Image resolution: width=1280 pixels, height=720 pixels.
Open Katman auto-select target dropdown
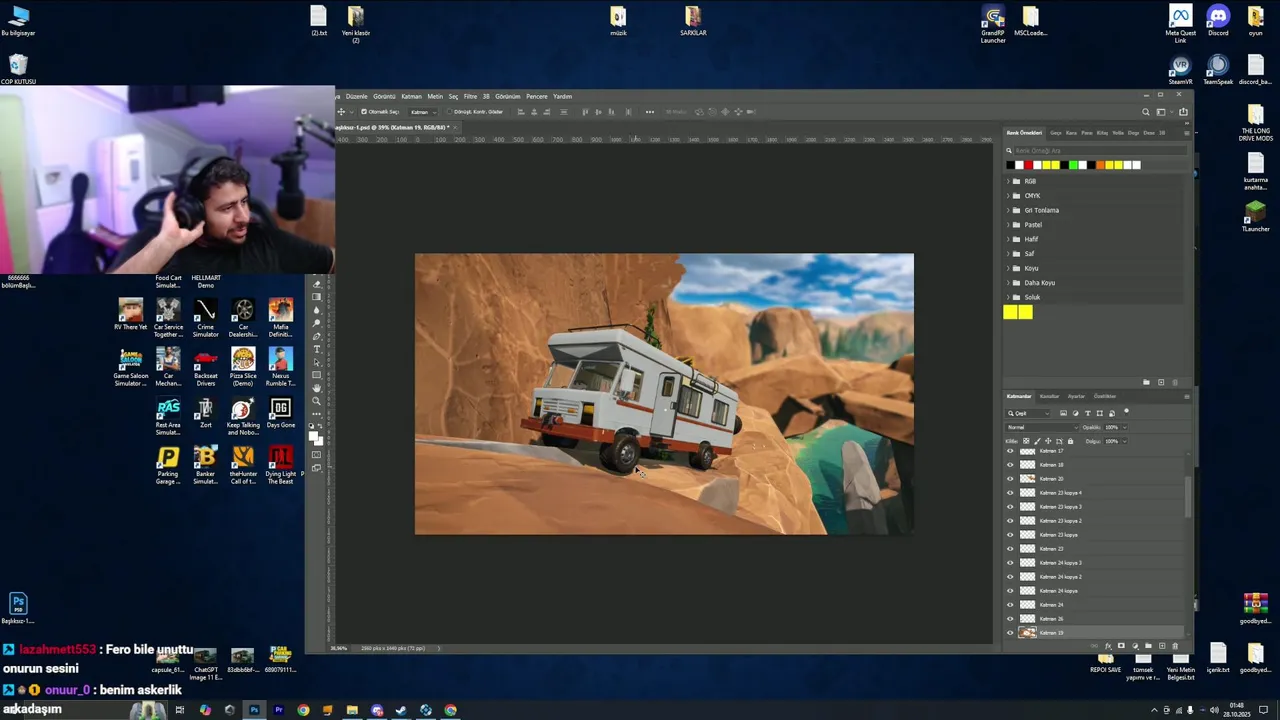(424, 112)
